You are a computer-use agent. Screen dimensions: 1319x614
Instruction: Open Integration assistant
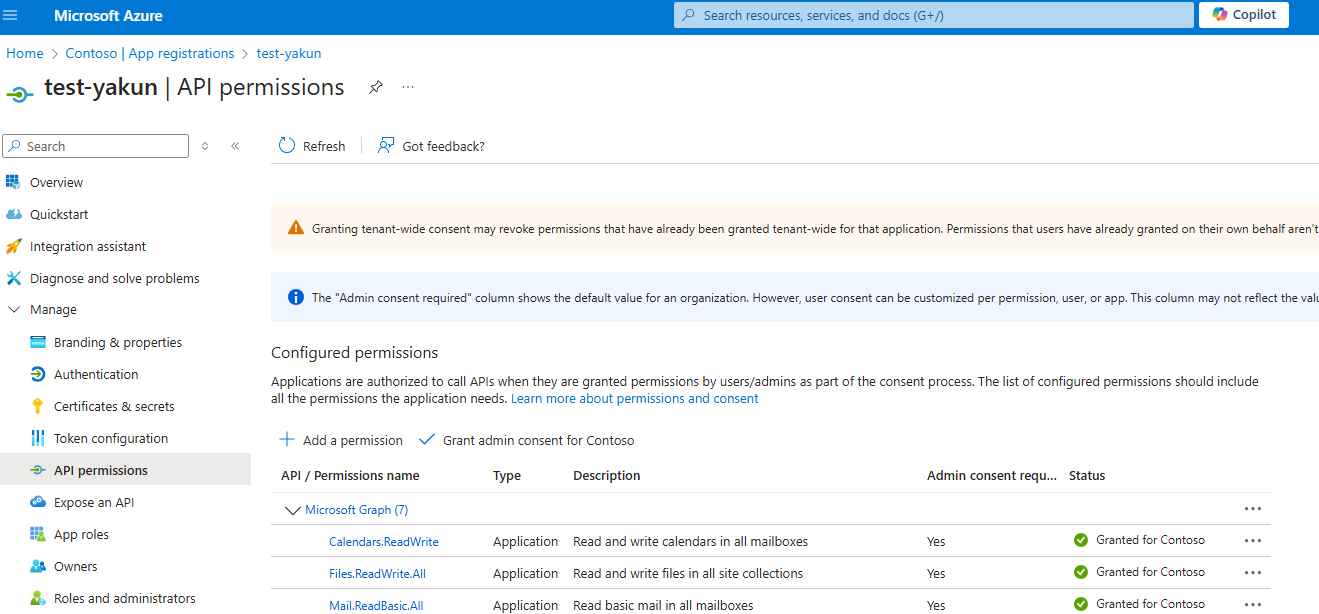tap(88, 246)
